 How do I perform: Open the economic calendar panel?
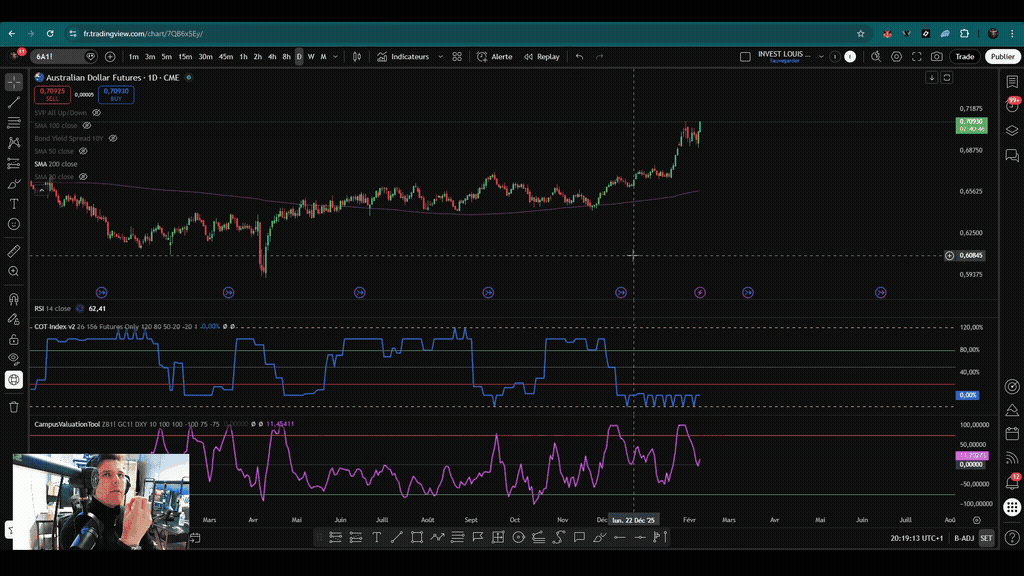[1012, 433]
